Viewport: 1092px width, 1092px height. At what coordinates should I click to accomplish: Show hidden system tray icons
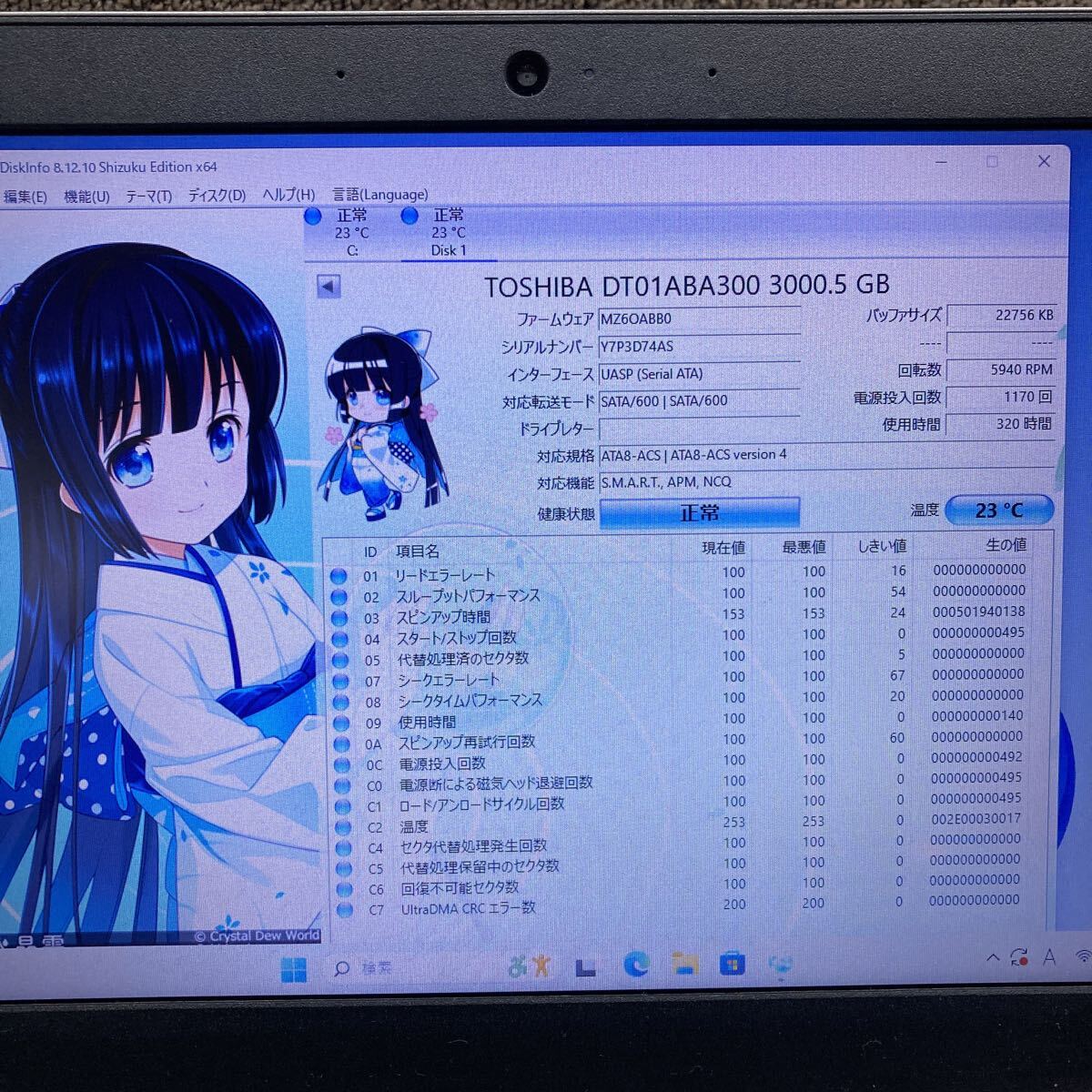[992, 957]
